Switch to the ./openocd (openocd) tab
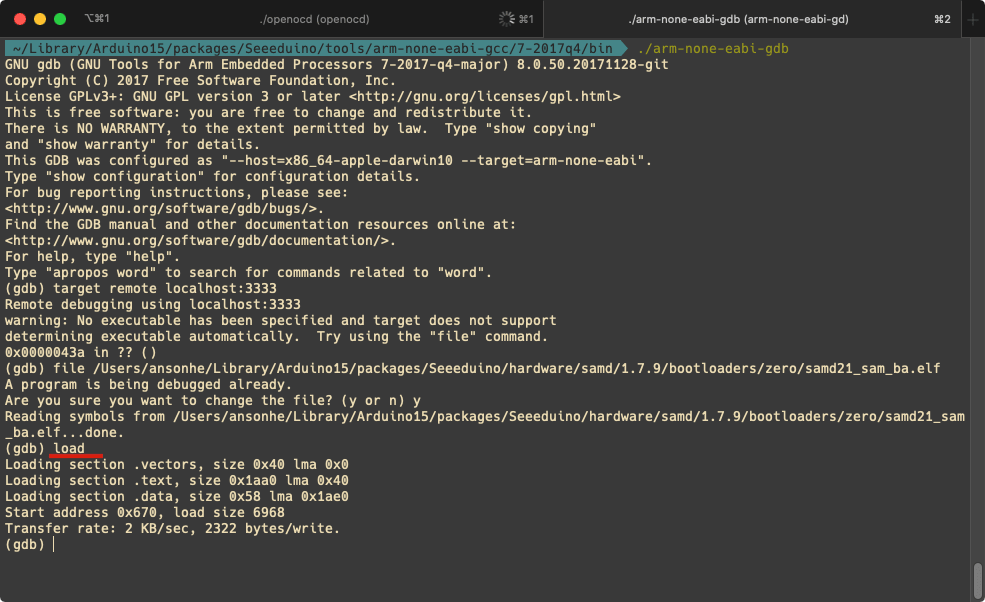The image size is (985, 602). pos(314,19)
